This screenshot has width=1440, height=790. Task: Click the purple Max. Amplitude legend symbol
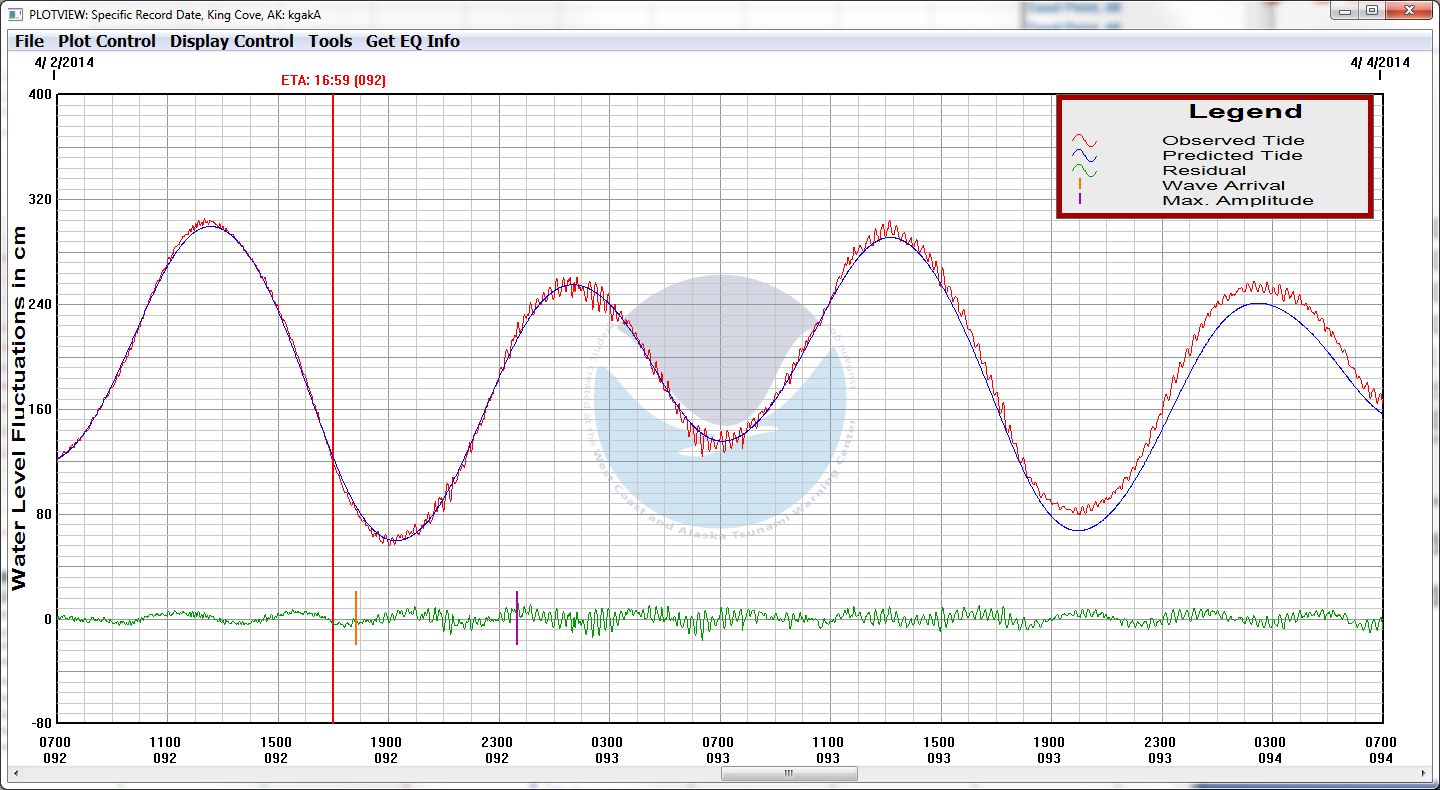click(x=1080, y=200)
